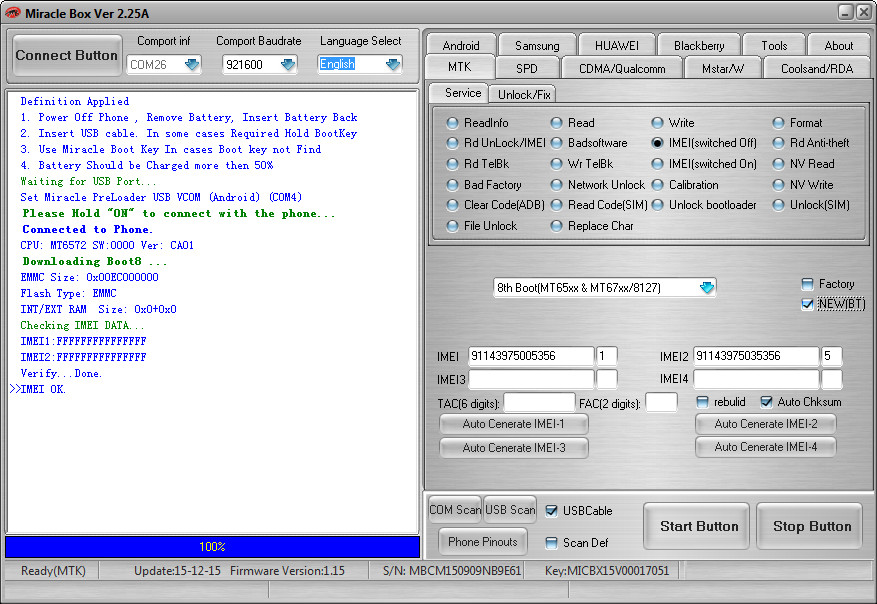Open the Unlock/Fix sub-tab
The height and width of the screenshot is (604, 877).
[524, 95]
